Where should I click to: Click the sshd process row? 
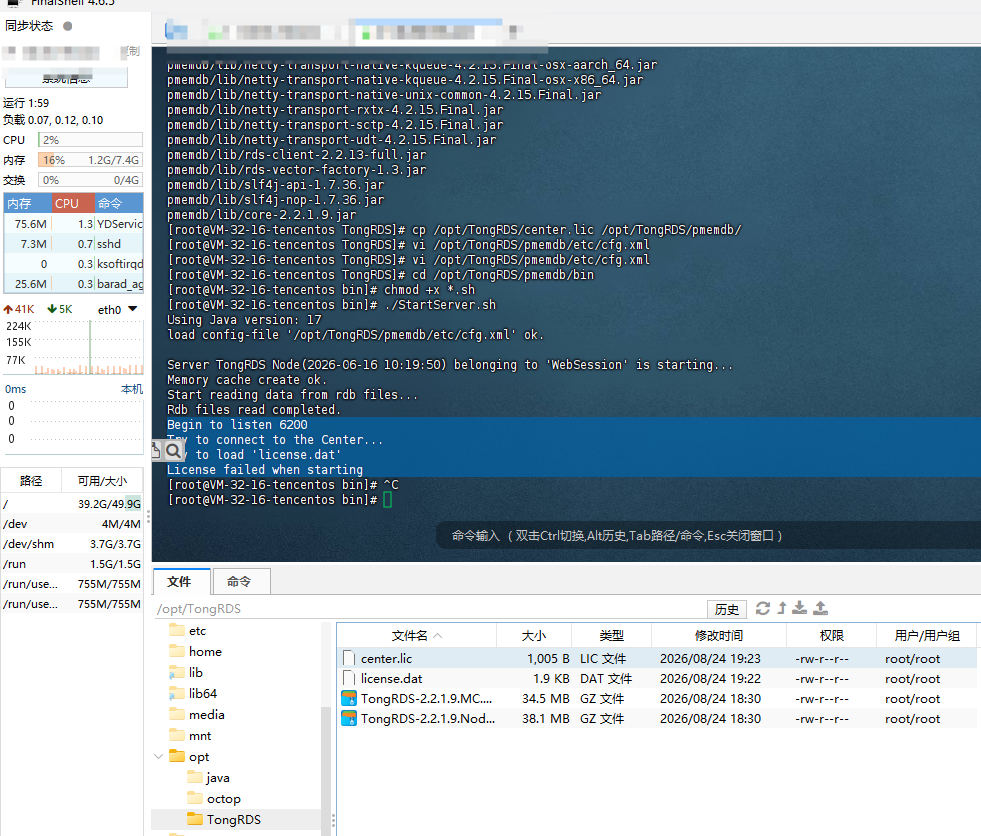click(74, 243)
